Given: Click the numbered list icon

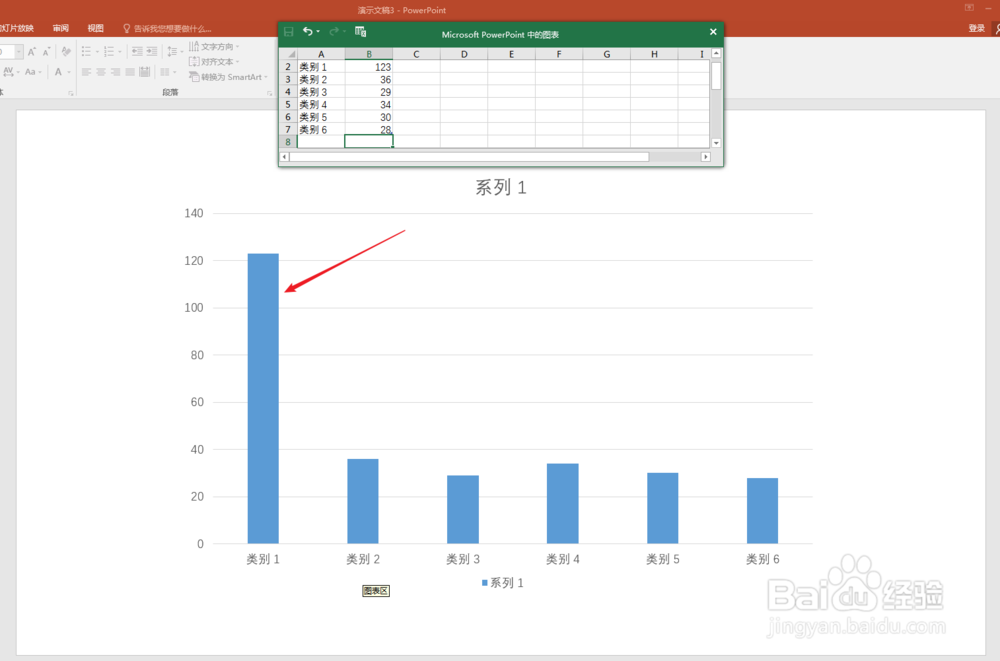Looking at the screenshot, I should click(108, 51).
